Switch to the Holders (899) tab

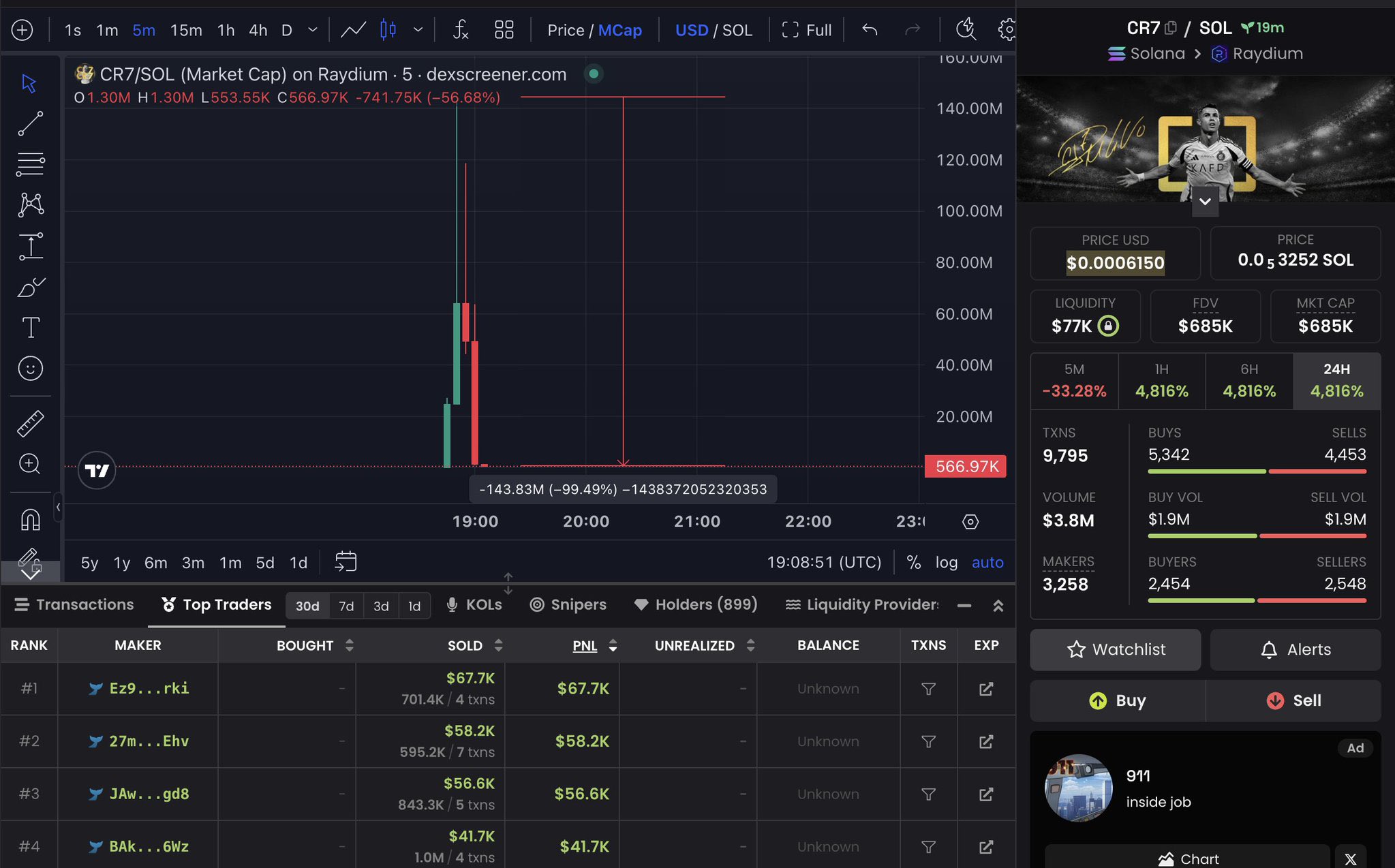pos(696,605)
